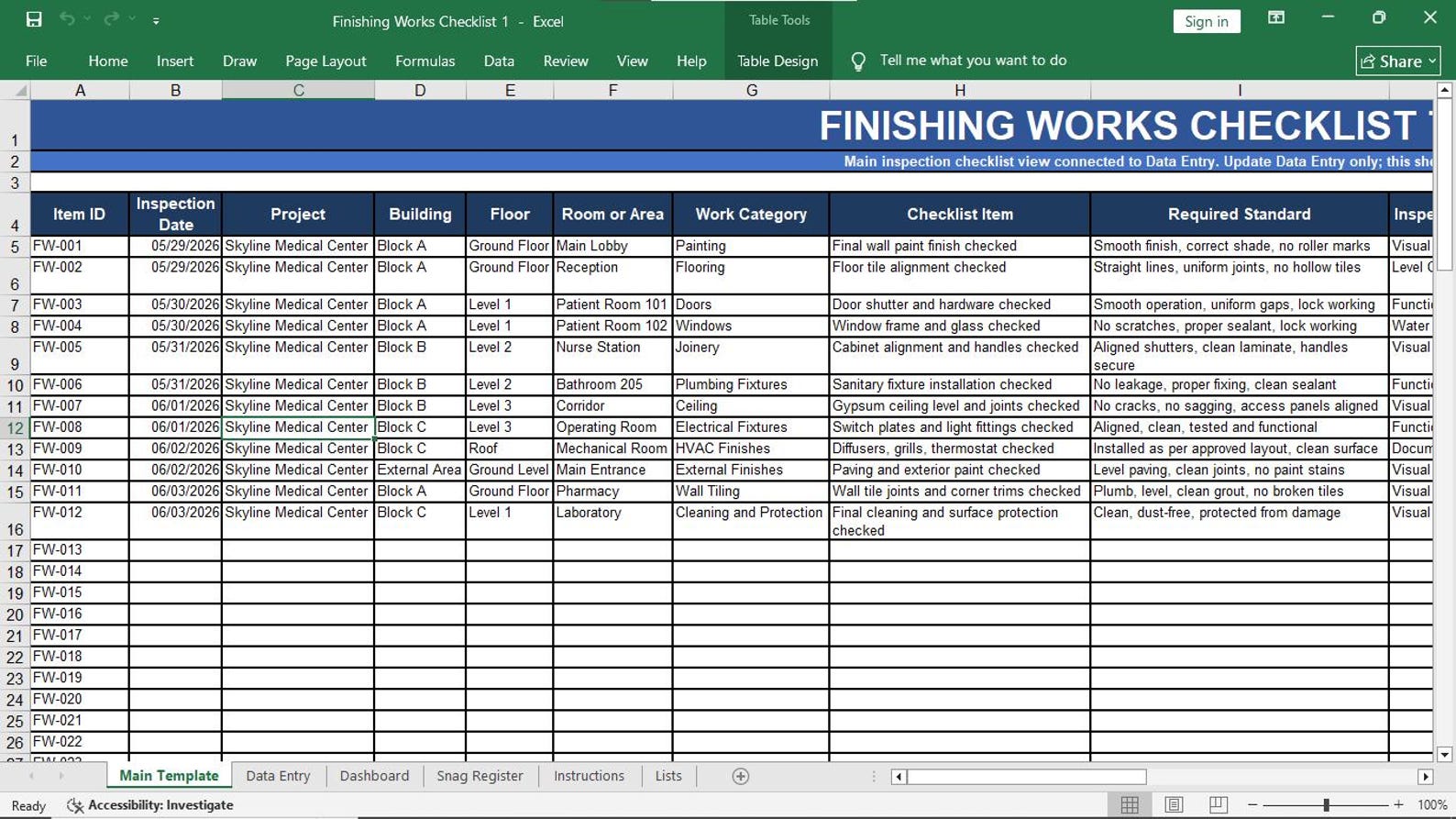Click the Cleaning and Protection cell
The height and width of the screenshot is (819, 1456).
[751, 521]
